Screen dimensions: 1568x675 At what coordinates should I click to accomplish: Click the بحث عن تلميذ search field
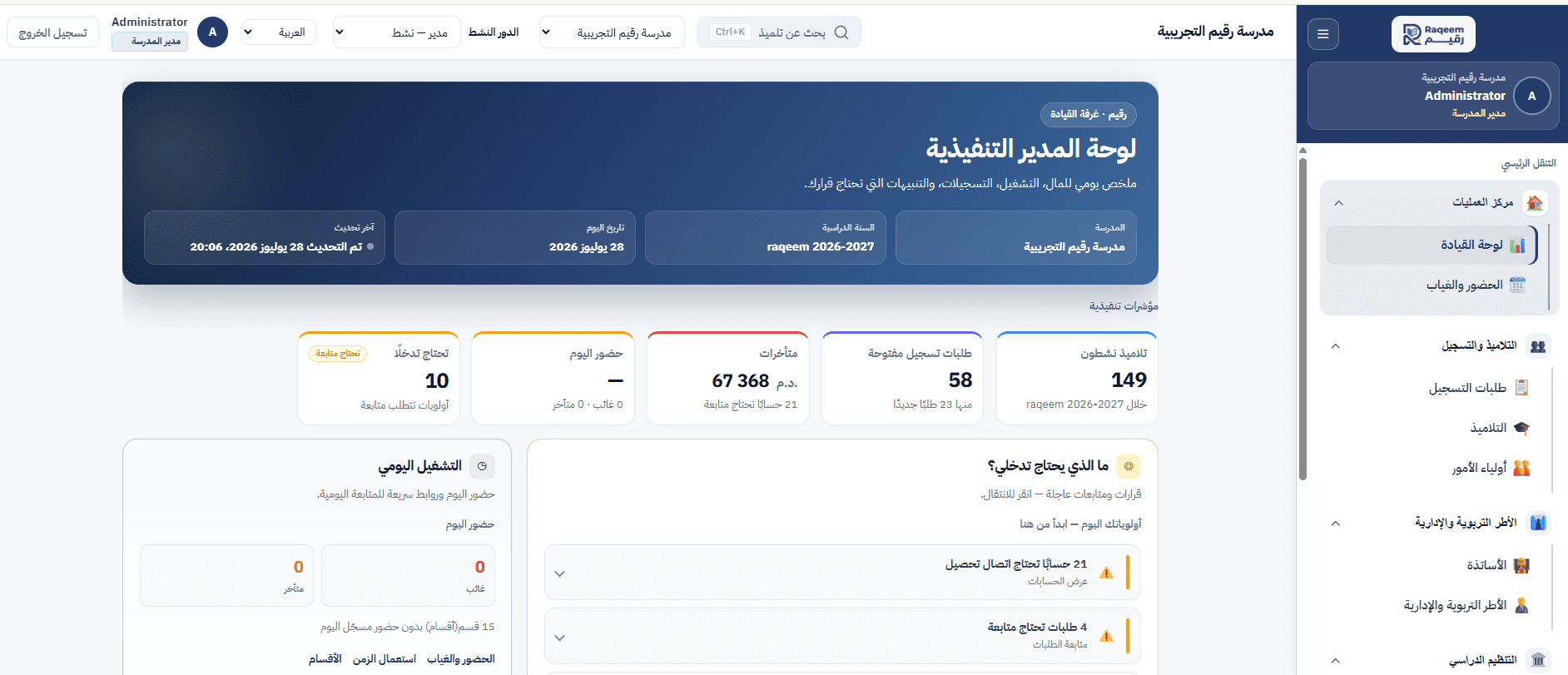tap(779, 32)
